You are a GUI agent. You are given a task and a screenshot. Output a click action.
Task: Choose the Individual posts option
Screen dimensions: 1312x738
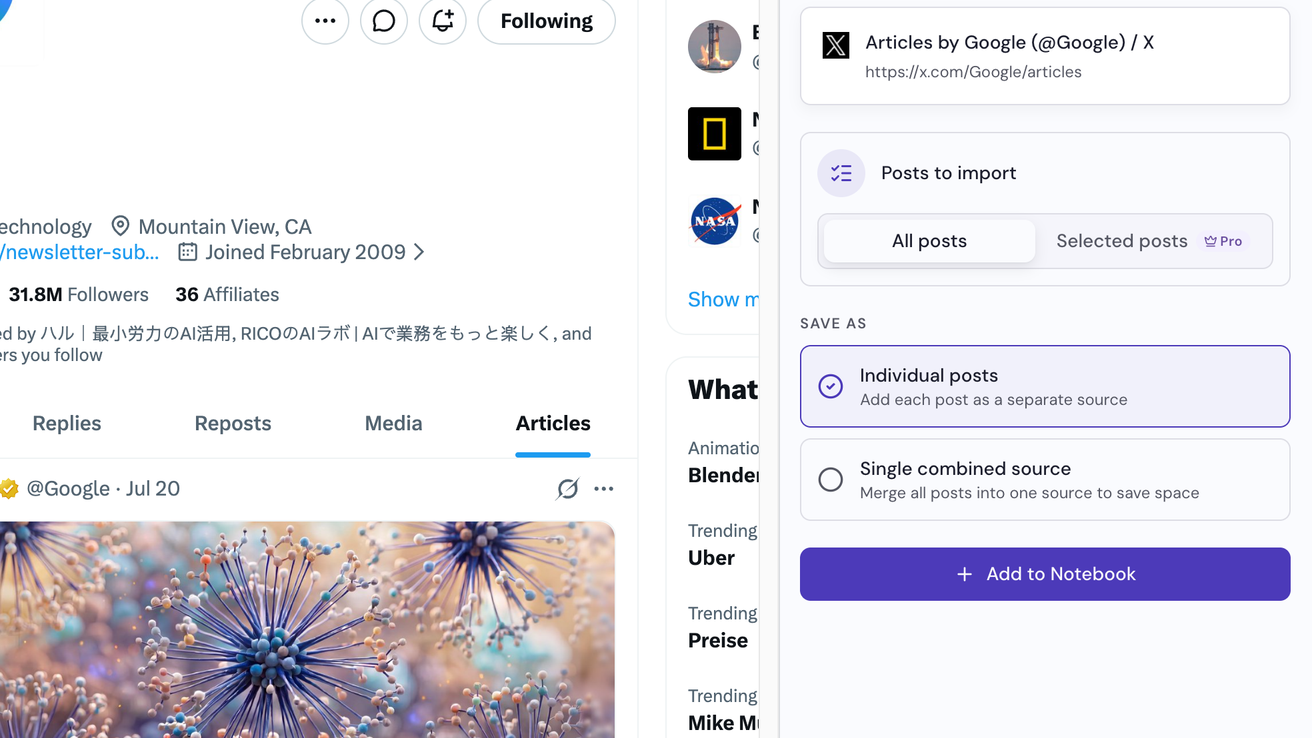click(1045, 386)
